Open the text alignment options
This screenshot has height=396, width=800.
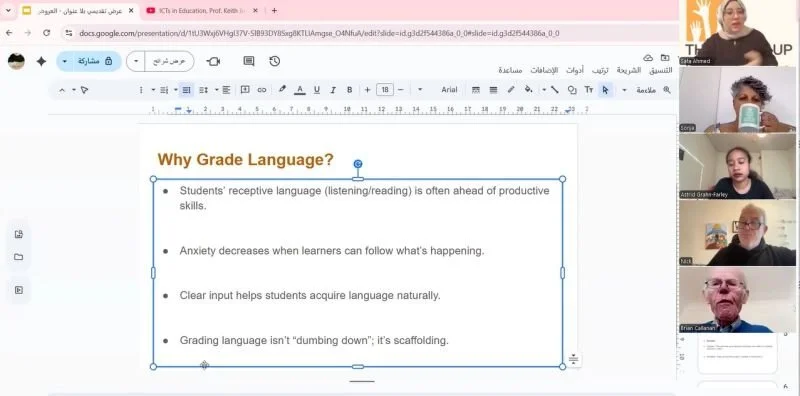click(227, 90)
